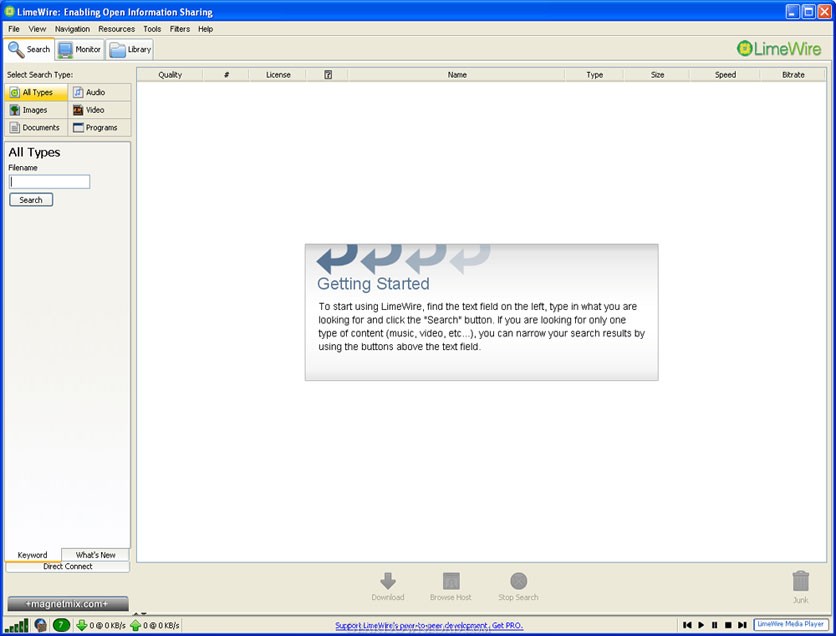Select the Images search type

coord(36,110)
